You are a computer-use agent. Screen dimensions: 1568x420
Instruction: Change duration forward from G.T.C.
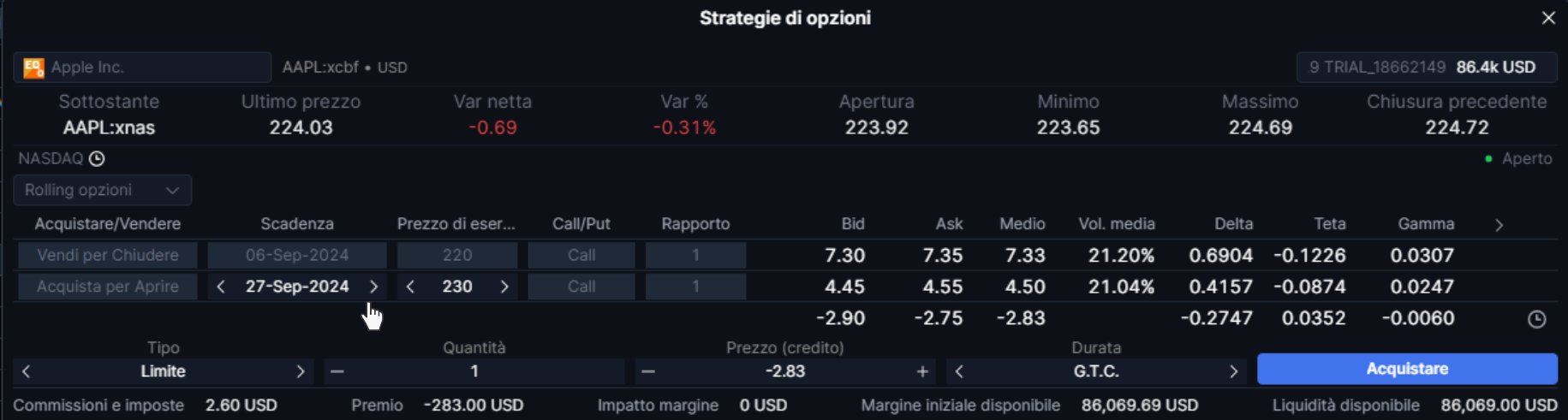coord(1233,371)
